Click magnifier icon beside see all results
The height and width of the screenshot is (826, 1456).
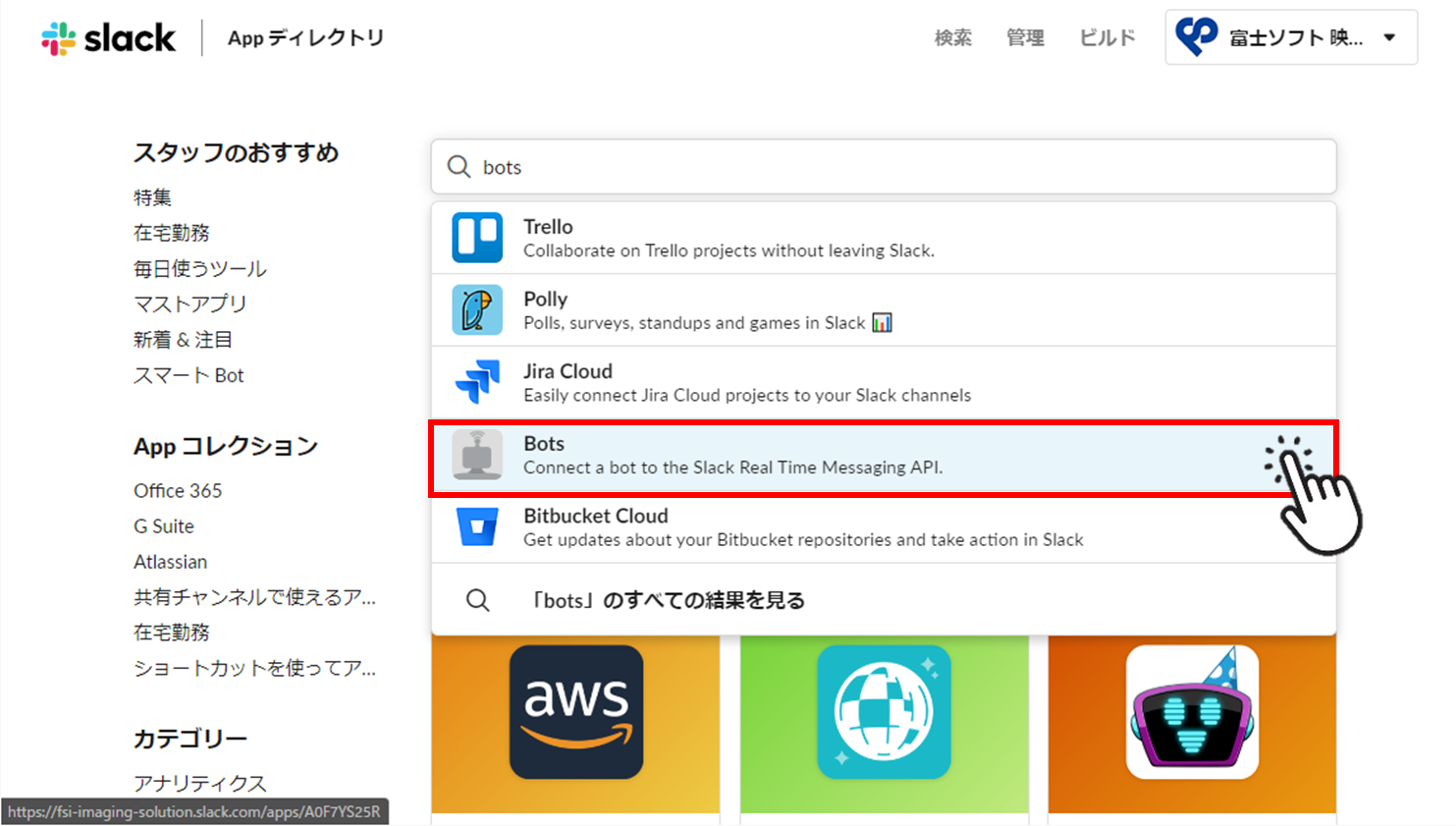pyautogui.click(x=477, y=600)
